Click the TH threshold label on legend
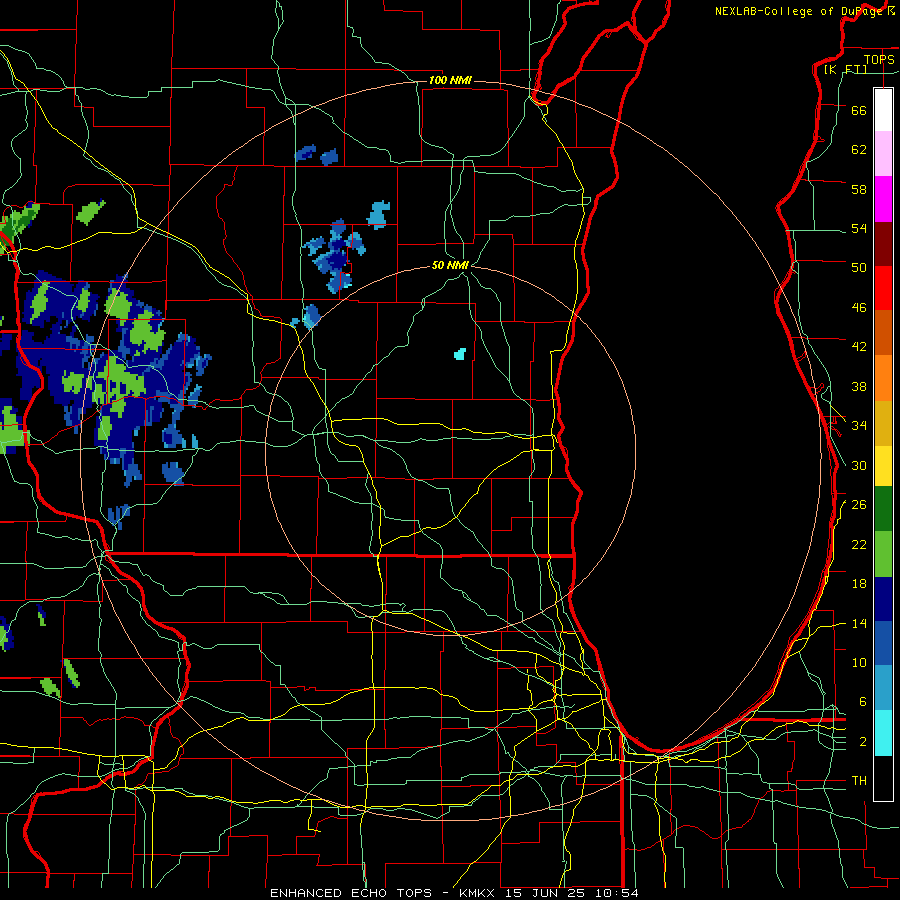The image size is (900, 900). (859, 781)
